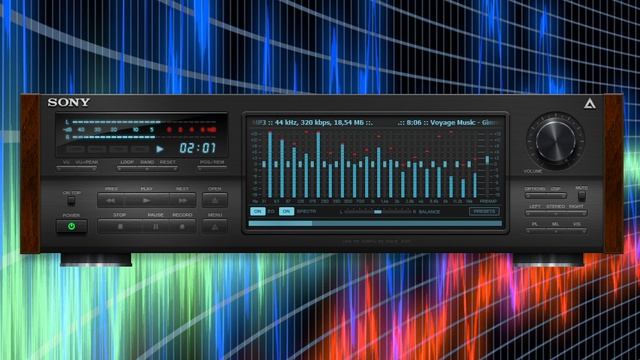Click the AIMP triangle logo
640x360 pixels.
589,104
